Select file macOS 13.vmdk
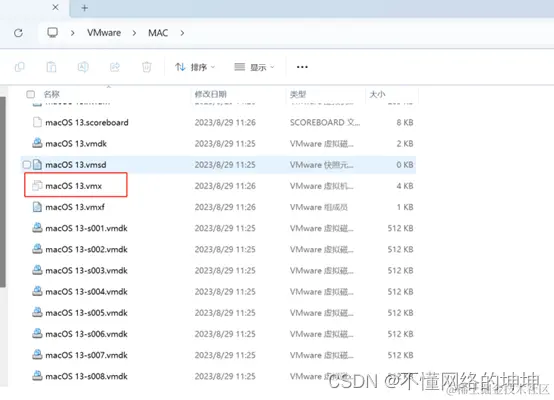This screenshot has width=554, height=400. (76, 144)
